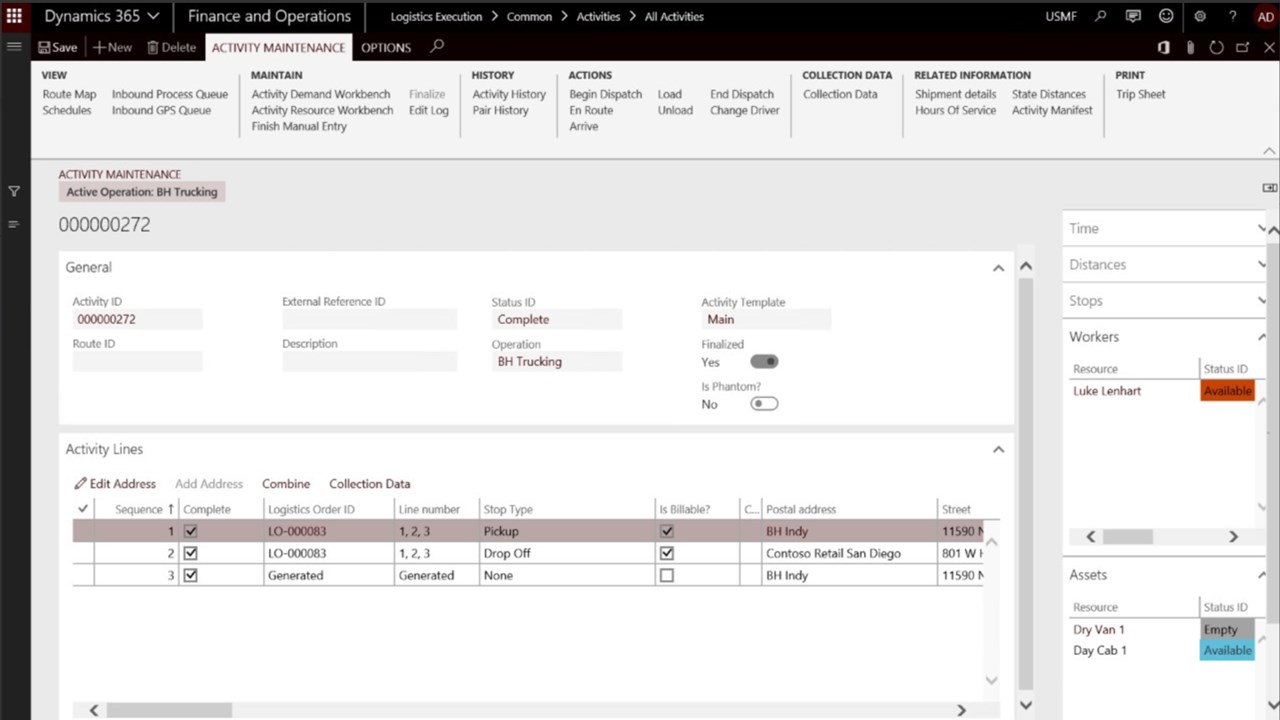
Task: Collapse the action pane ribbon chevron
Action: [1269, 151]
